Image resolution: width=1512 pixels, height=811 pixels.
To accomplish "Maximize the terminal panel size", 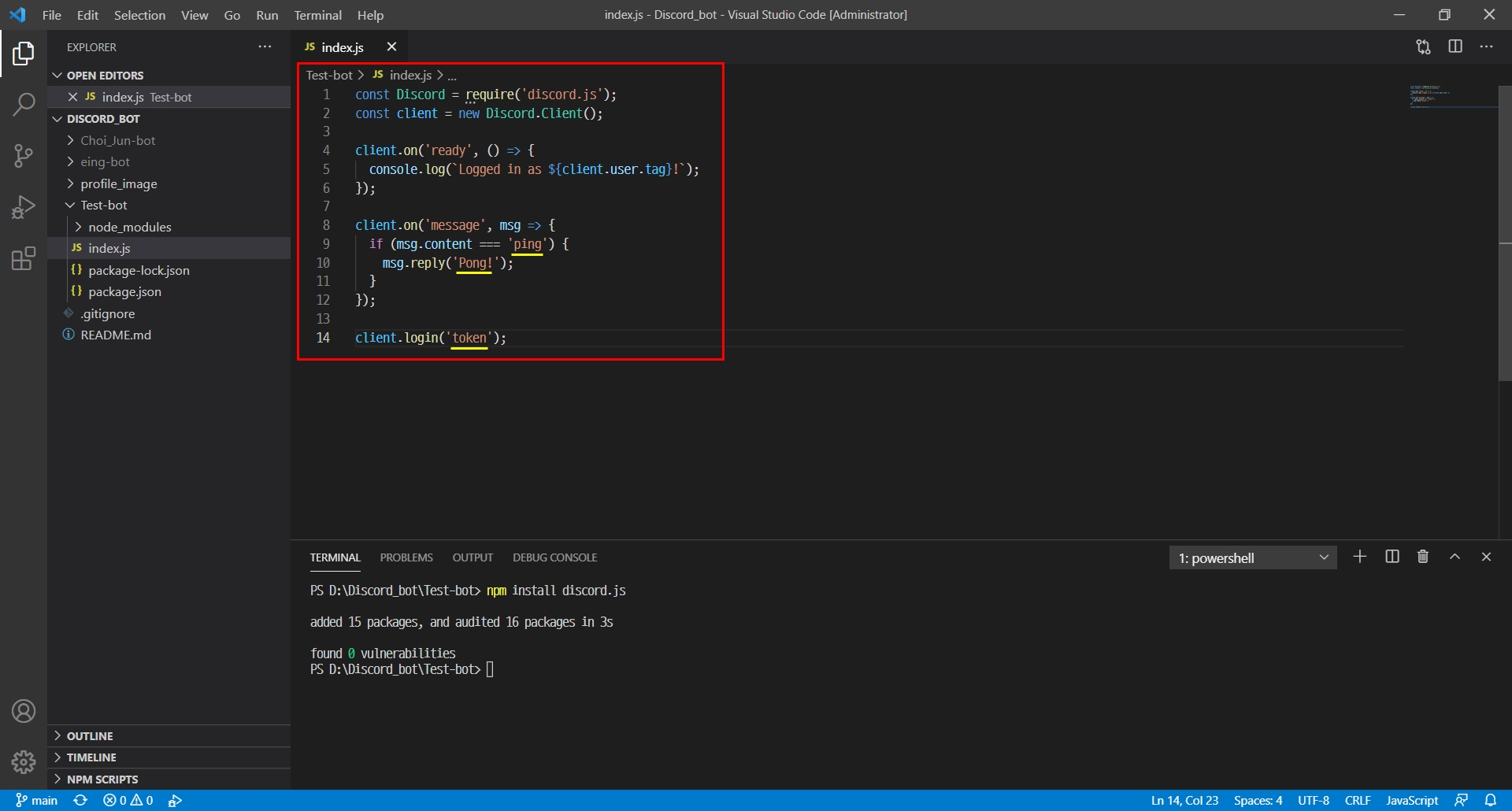I will [1455, 557].
